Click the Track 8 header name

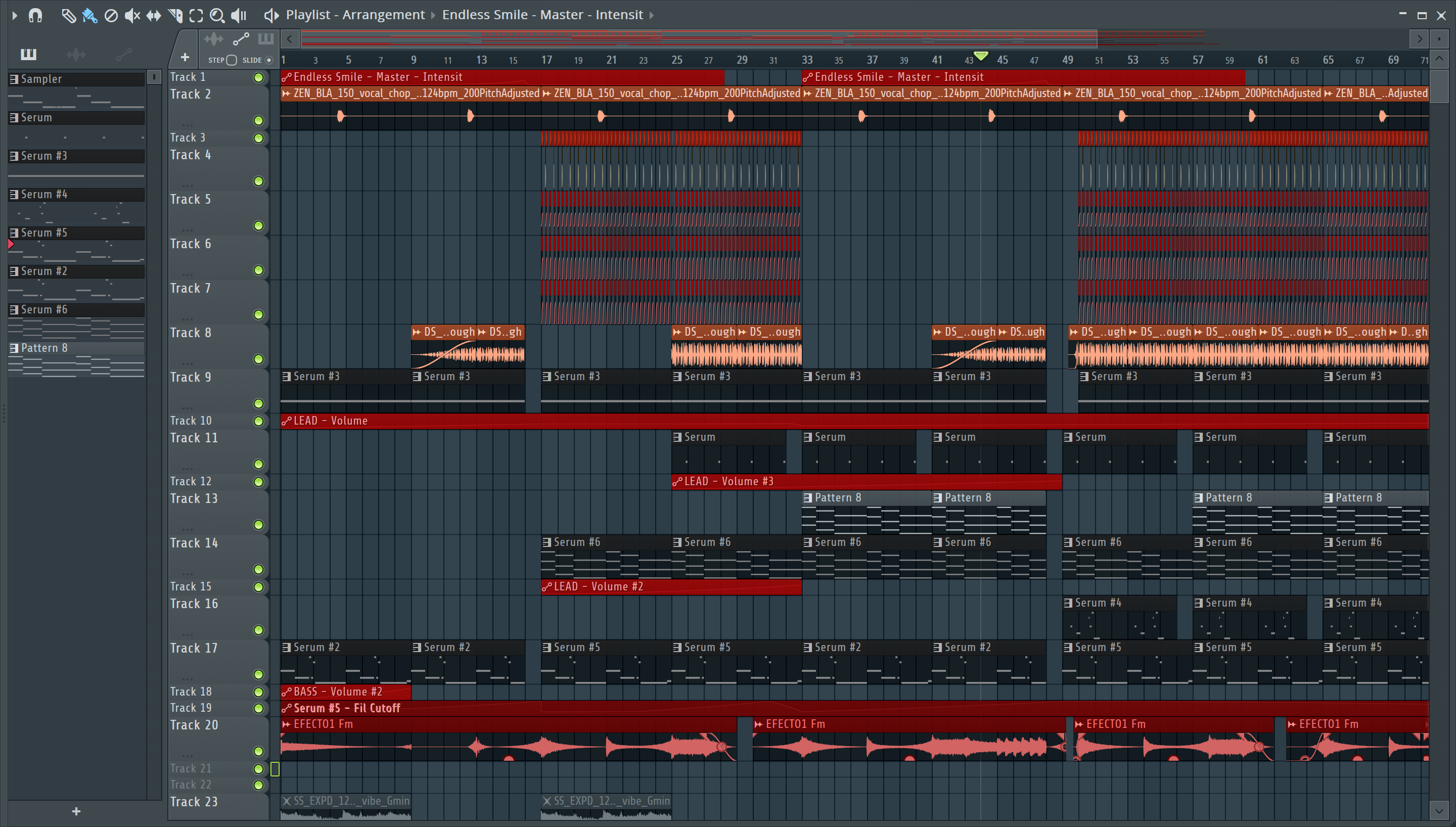point(190,333)
